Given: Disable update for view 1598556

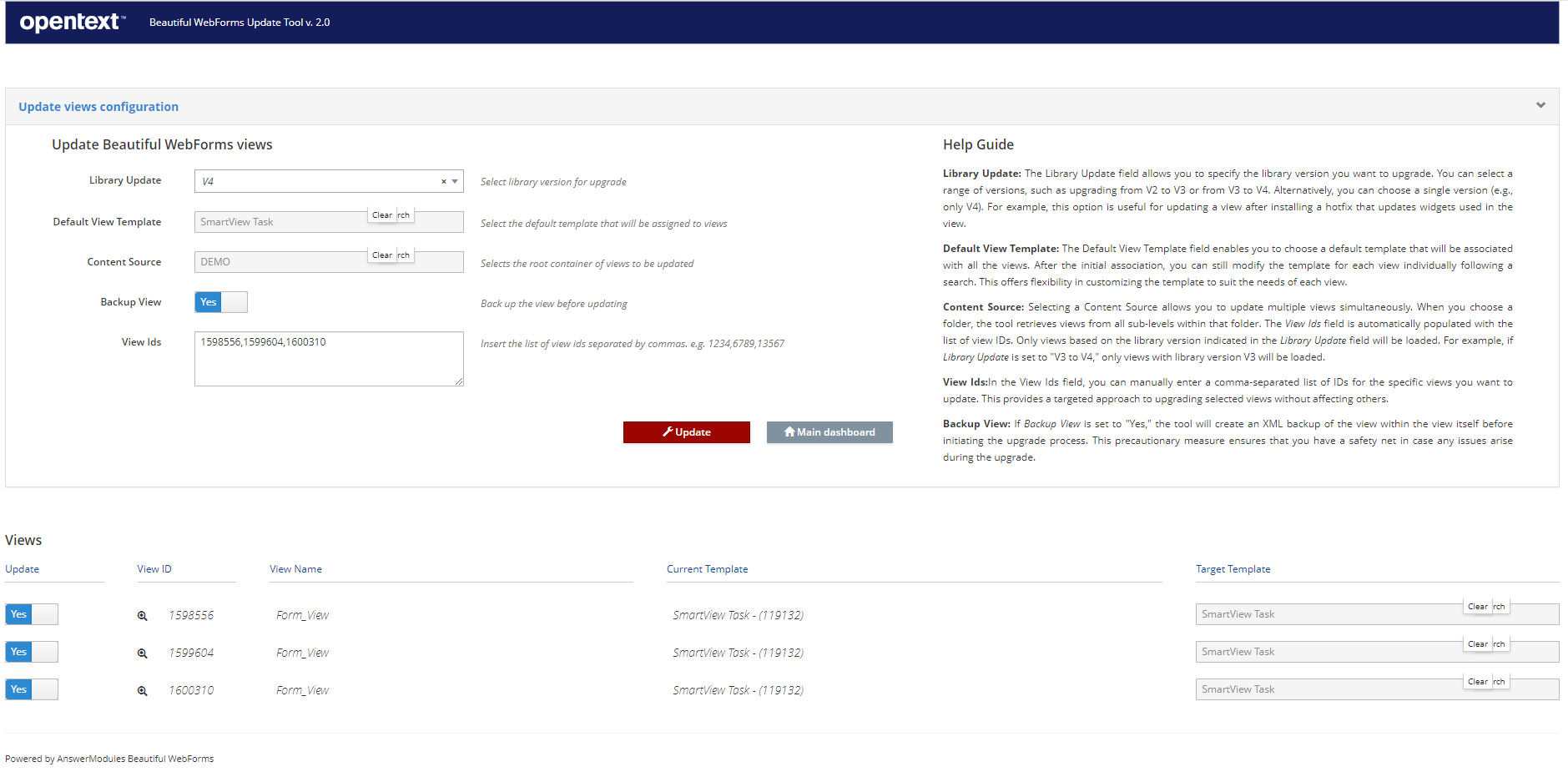Looking at the screenshot, I should 32,614.
